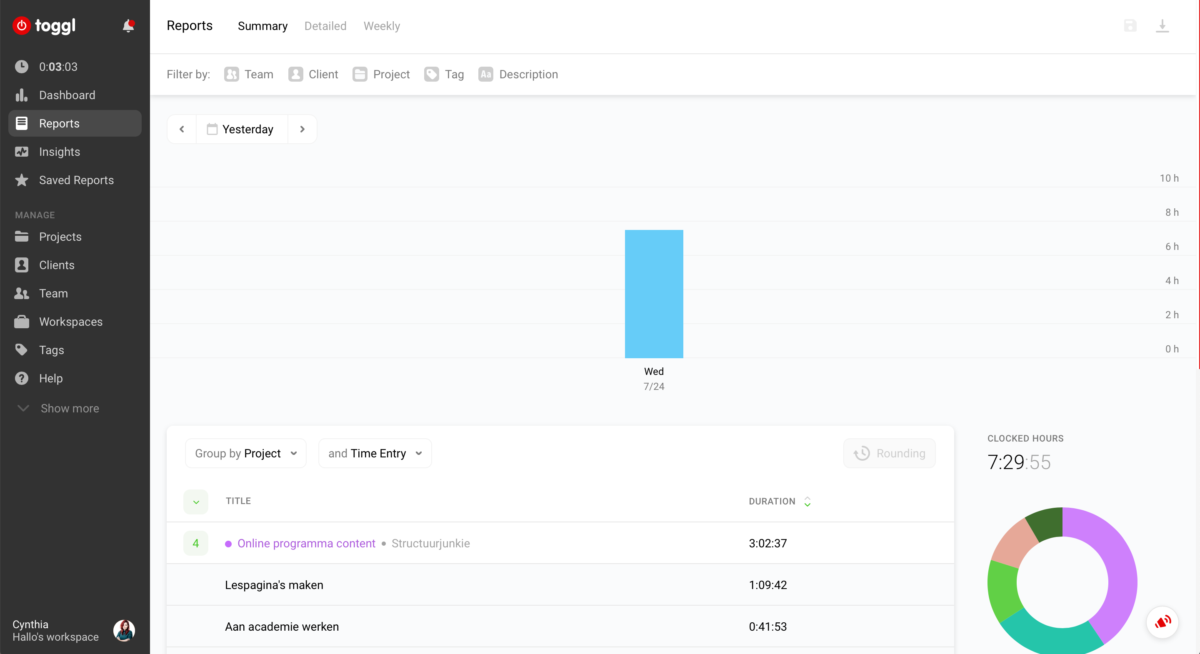1200x654 pixels.
Task: Toggle the Rounding option
Action: click(889, 453)
